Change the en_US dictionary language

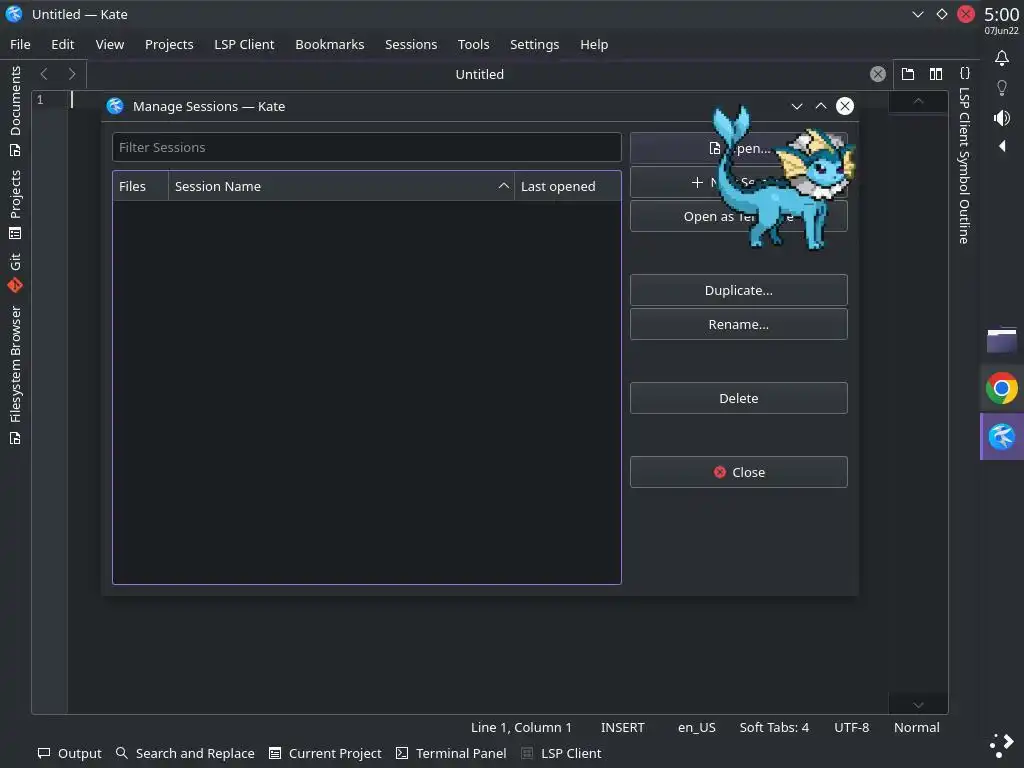[x=697, y=727]
